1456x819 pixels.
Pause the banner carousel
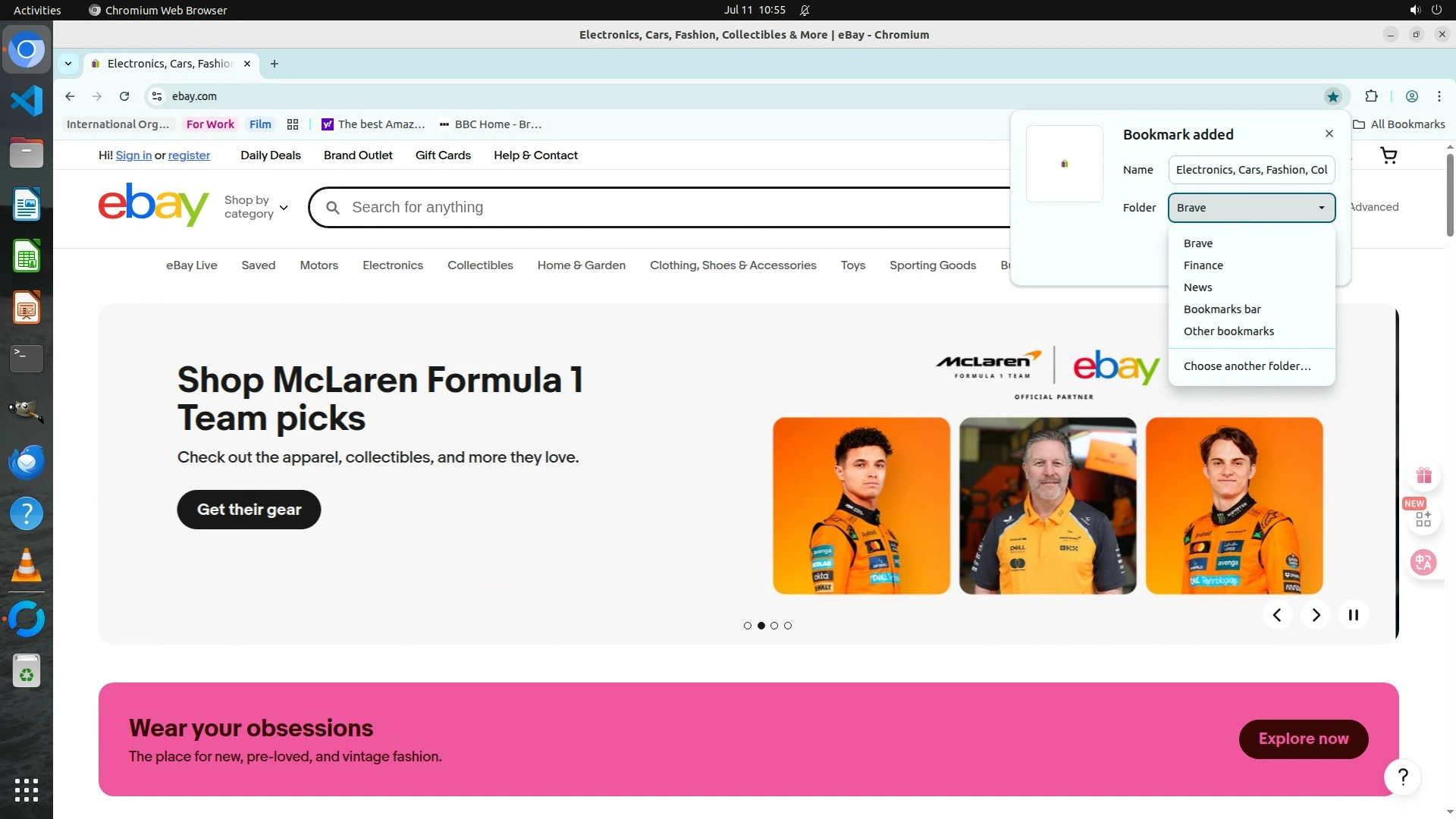point(1353,615)
